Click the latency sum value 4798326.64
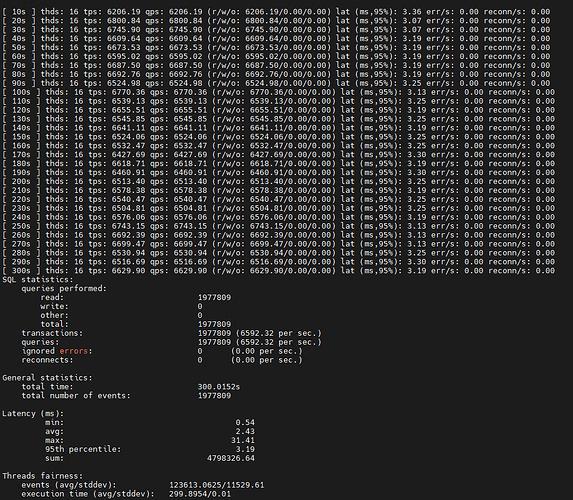 pos(231,458)
